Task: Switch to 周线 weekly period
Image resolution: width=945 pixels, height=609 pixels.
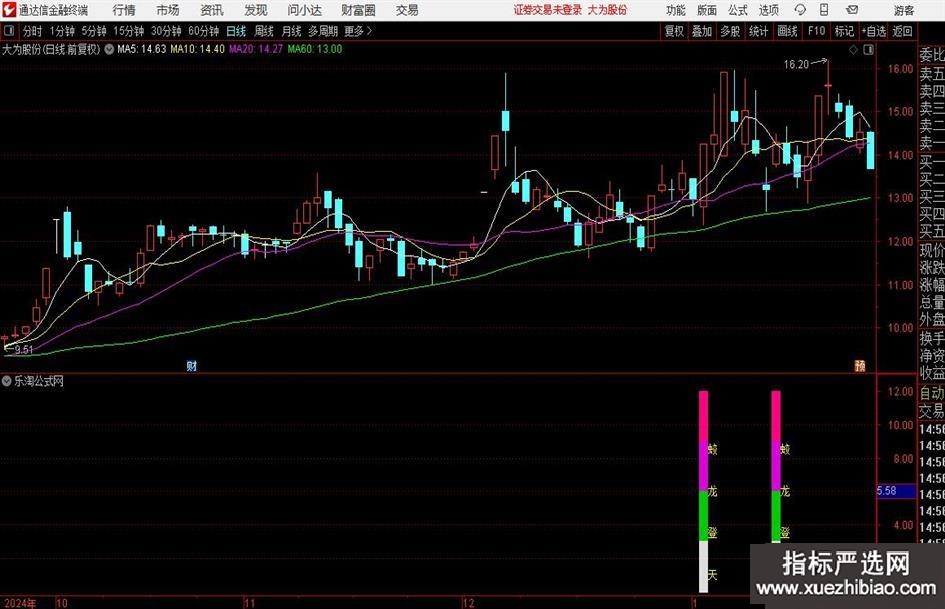Action: (x=264, y=31)
